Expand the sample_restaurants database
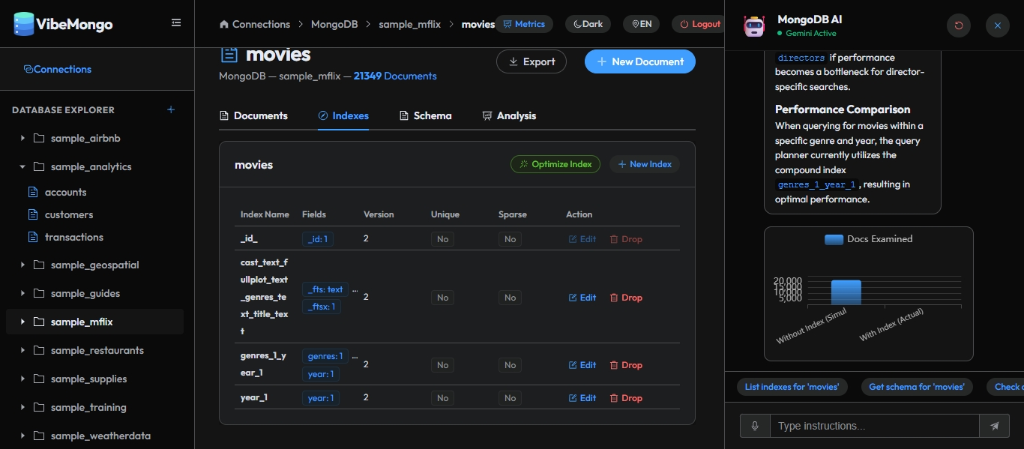Viewport: 1024px width, 449px height. click(x=23, y=350)
